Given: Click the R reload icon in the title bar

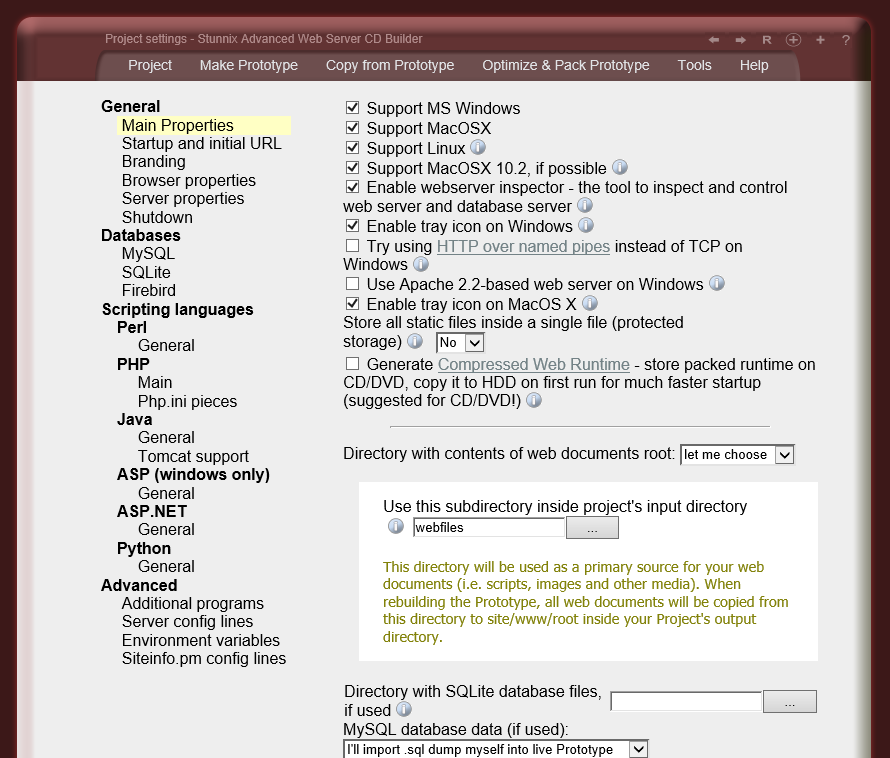Looking at the screenshot, I should click(767, 39).
